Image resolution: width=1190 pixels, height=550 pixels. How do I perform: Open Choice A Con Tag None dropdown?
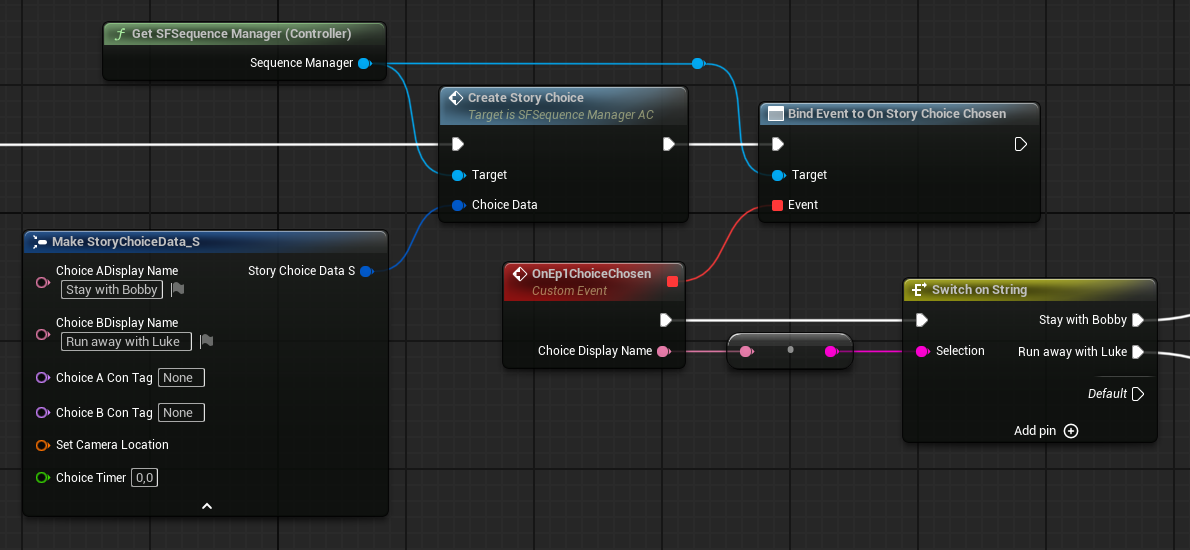point(181,378)
